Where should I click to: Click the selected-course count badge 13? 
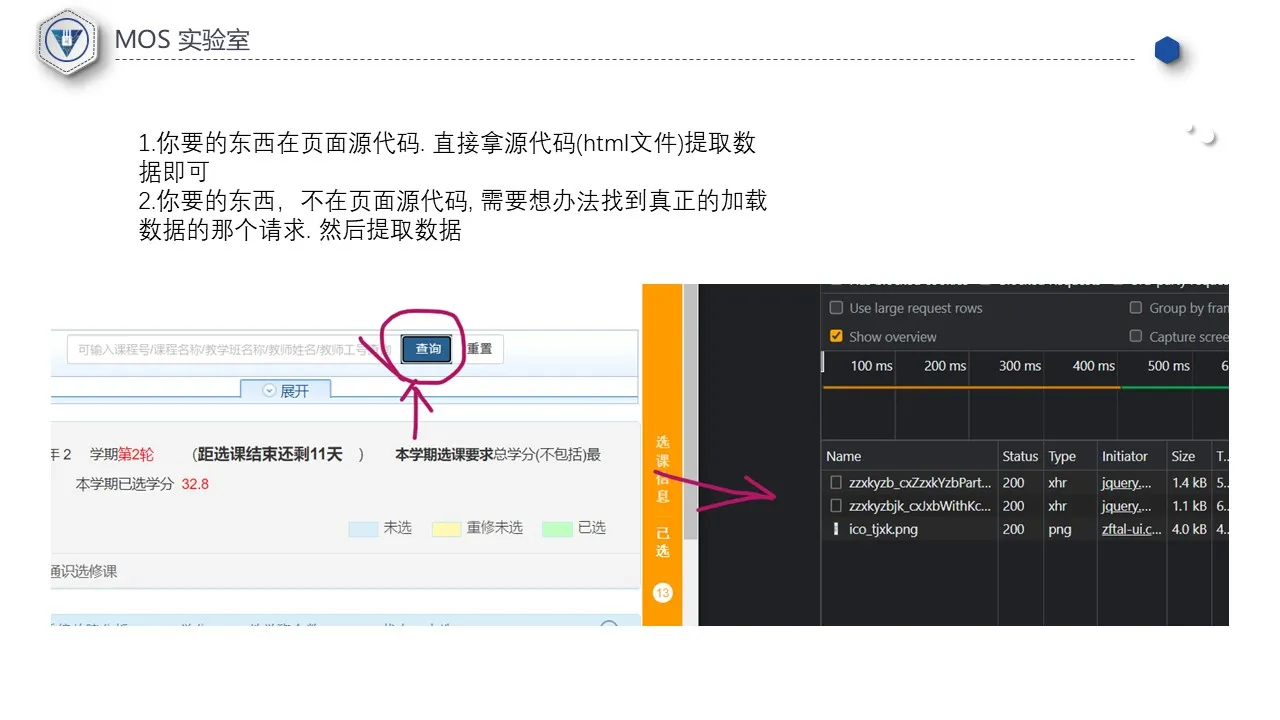(662, 593)
